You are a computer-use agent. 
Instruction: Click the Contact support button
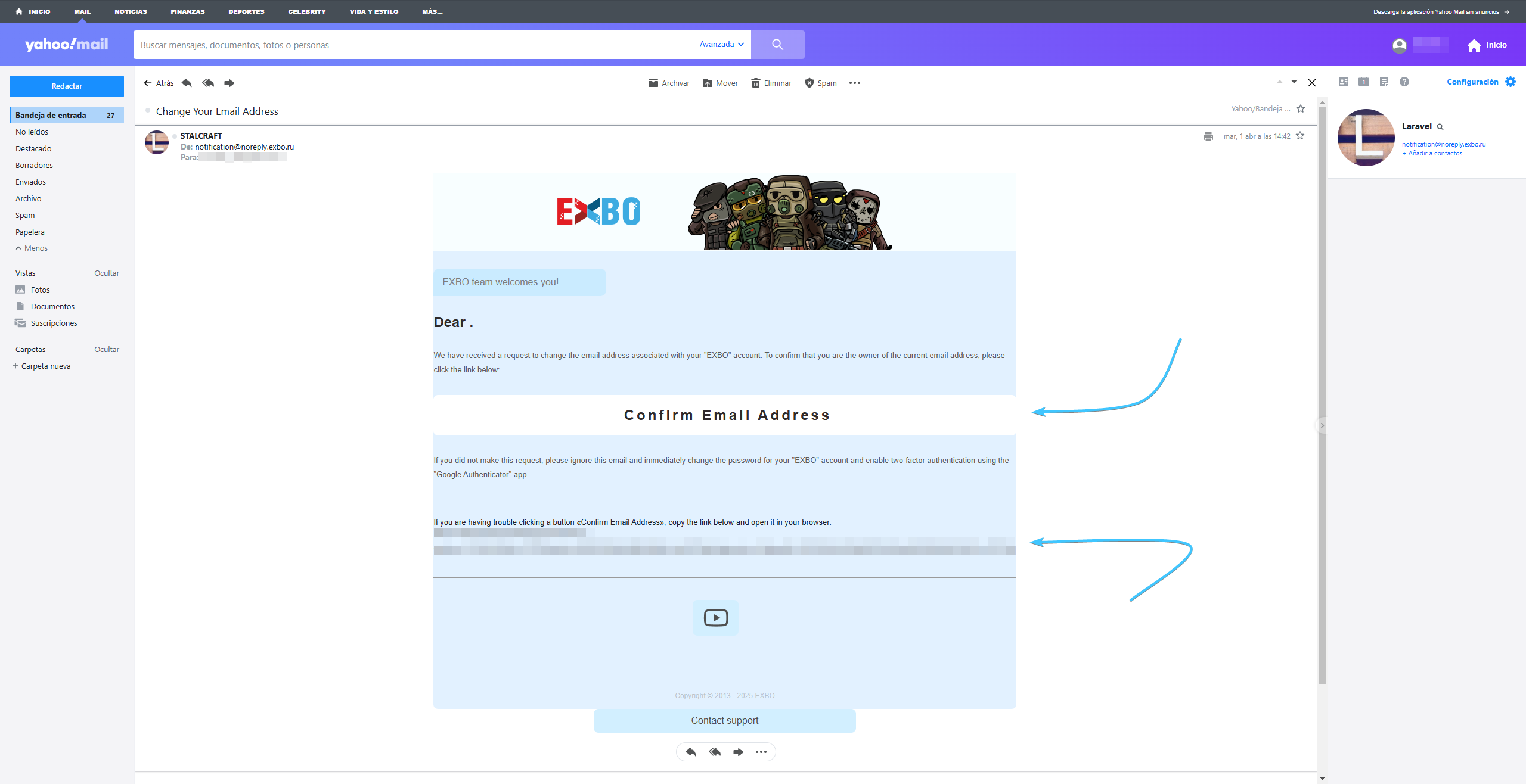pos(725,720)
